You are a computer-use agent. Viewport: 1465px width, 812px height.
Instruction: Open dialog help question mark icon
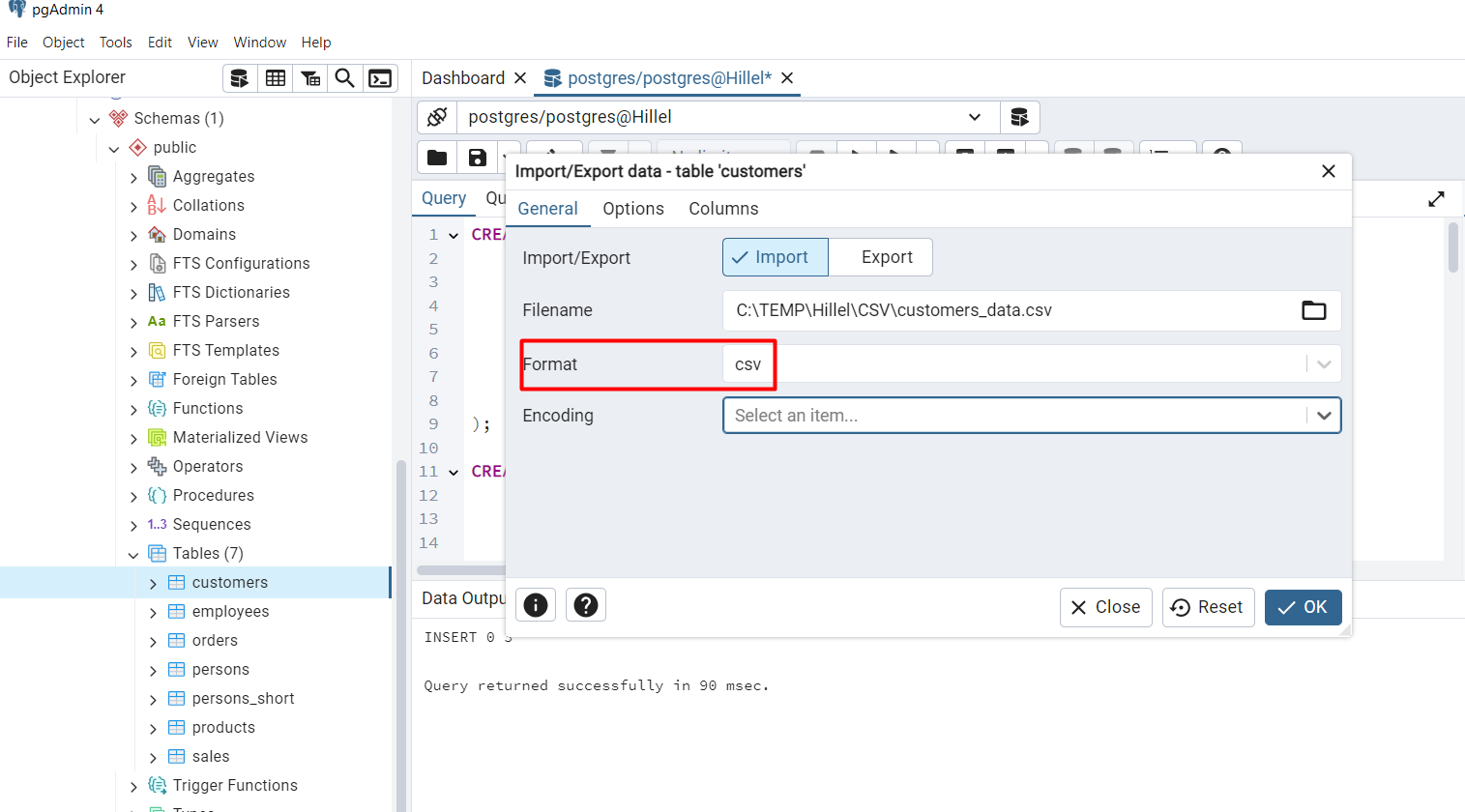tap(586, 605)
